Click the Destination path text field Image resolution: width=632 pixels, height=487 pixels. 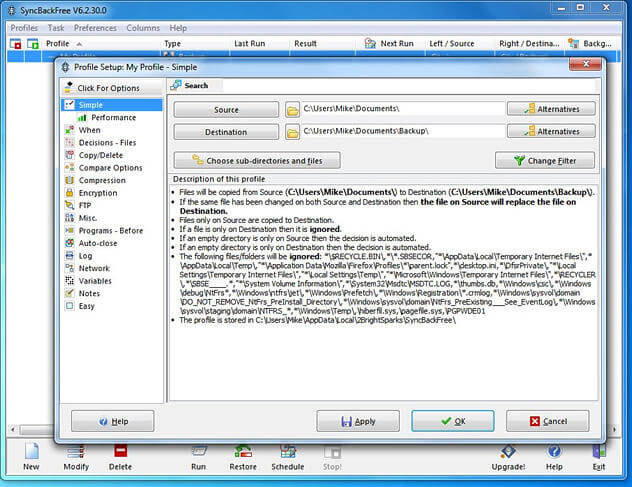(x=403, y=131)
